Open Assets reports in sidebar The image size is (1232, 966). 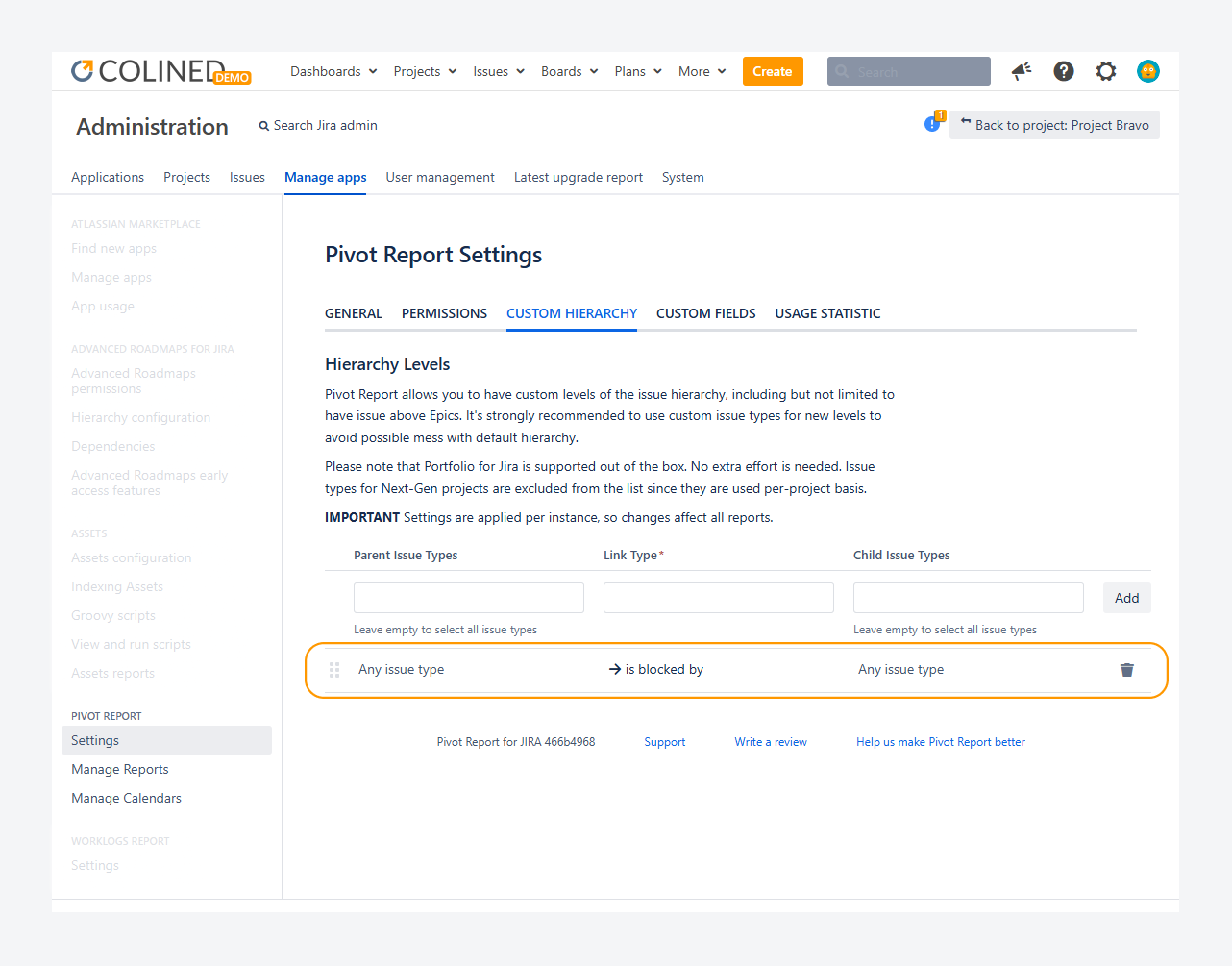click(112, 673)
